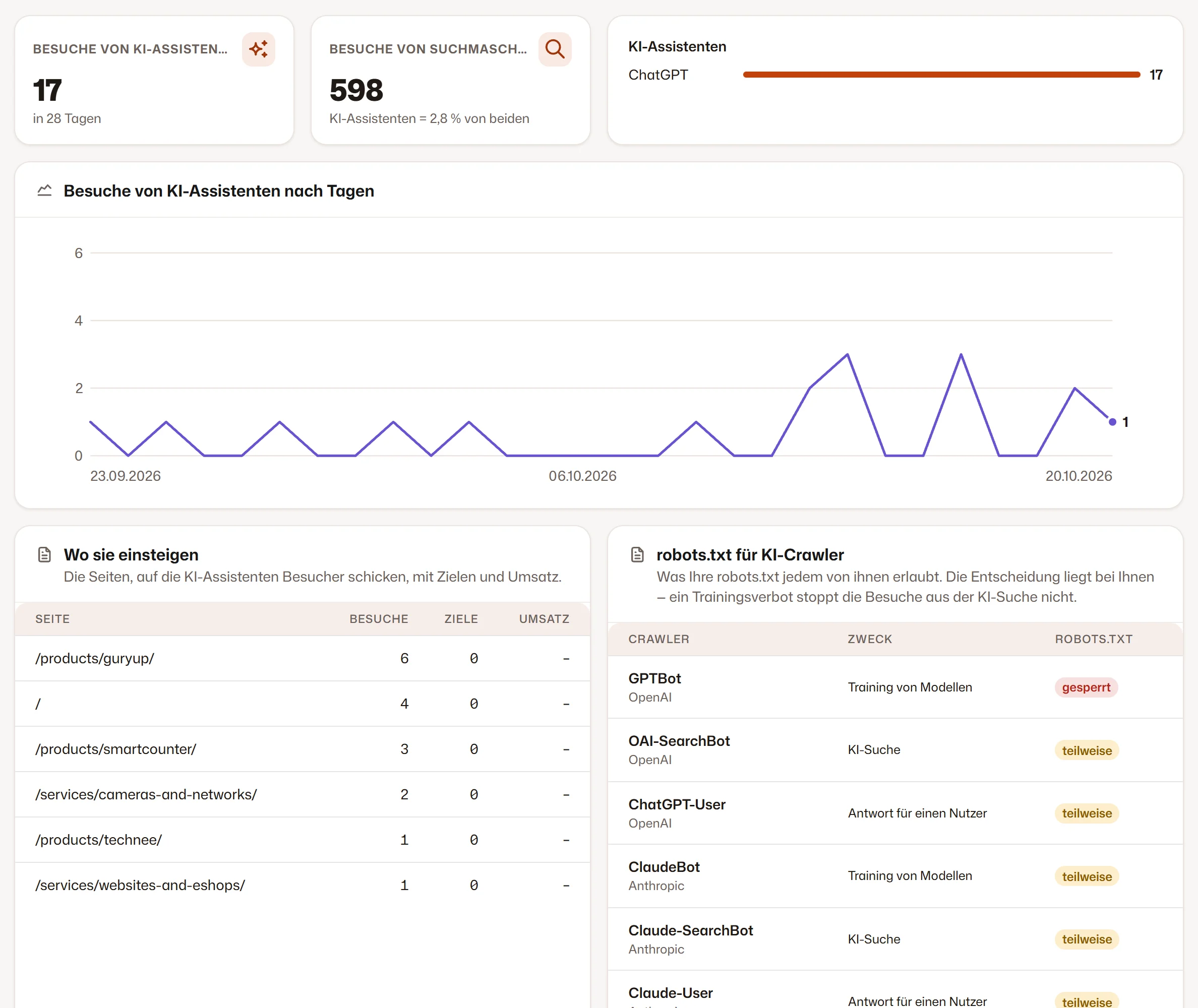Click the 'in 28 Tagen' subtitle
This screenshot has width=1198, height=1008.
coord(67,118)
